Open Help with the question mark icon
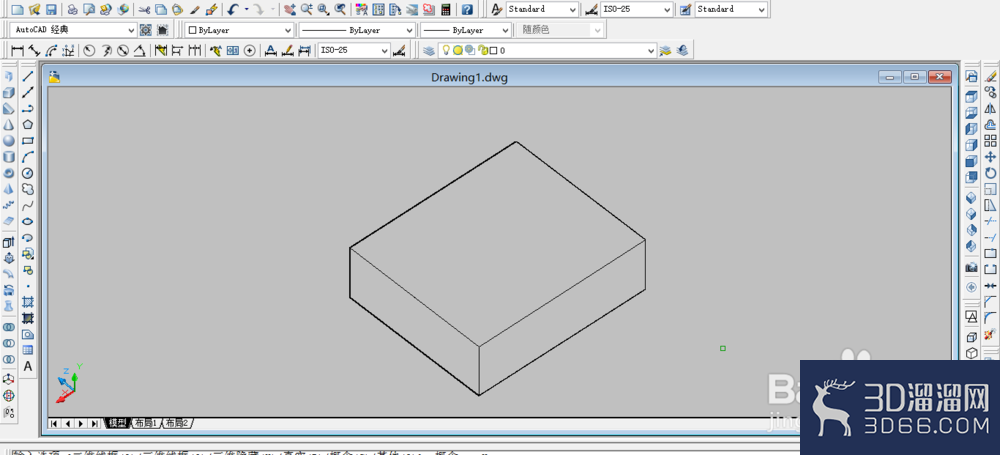The width and height of the screenshot is (1000, 455). coord(467,10)
